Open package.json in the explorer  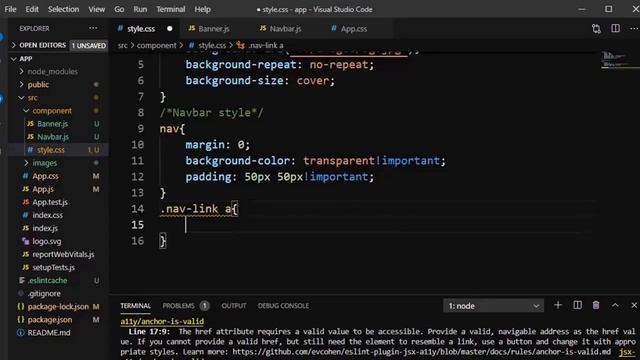[59, 320]
